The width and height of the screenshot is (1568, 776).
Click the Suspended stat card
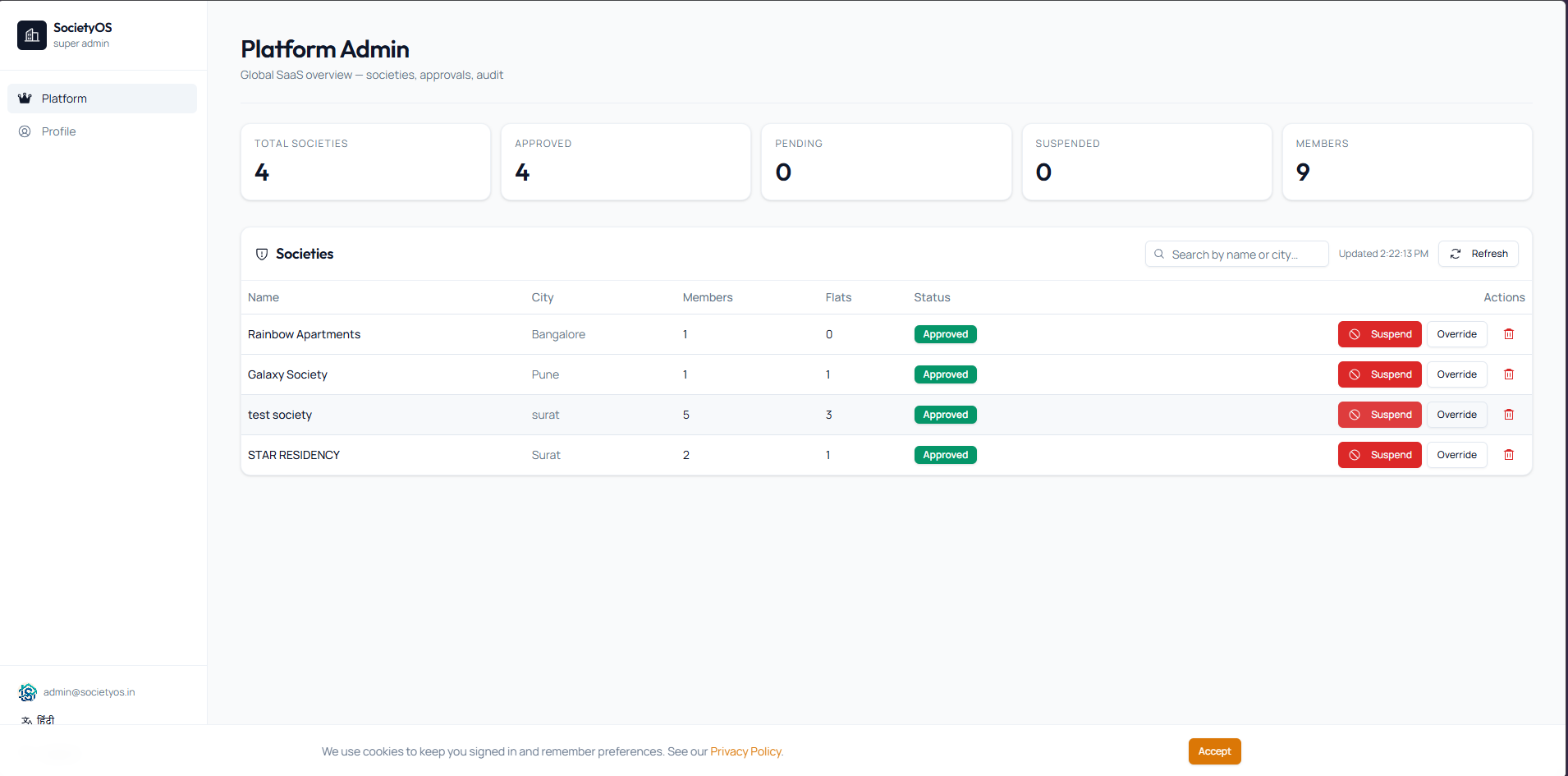click(x=1147, y=162)
